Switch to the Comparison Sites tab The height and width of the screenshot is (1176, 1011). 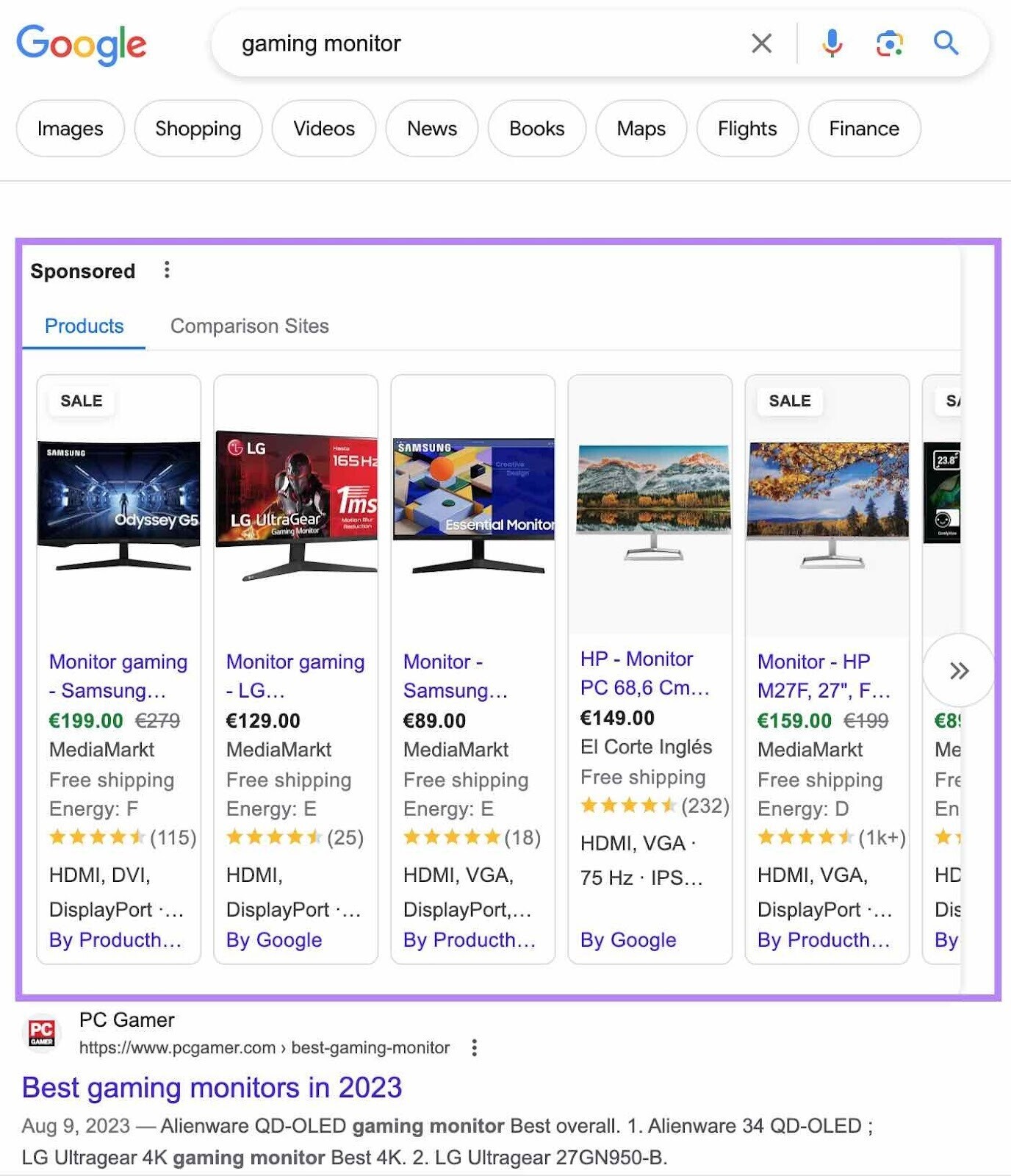(x=249, y=326)
